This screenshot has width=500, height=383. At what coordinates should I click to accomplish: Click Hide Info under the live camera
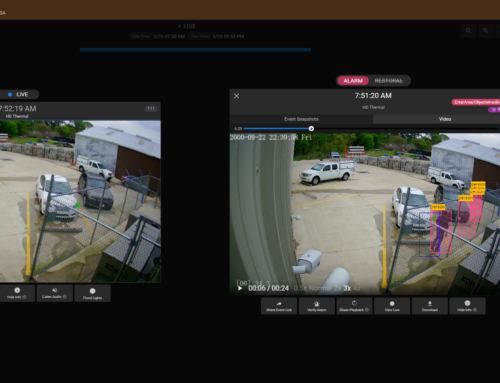[x=17, y=293]
